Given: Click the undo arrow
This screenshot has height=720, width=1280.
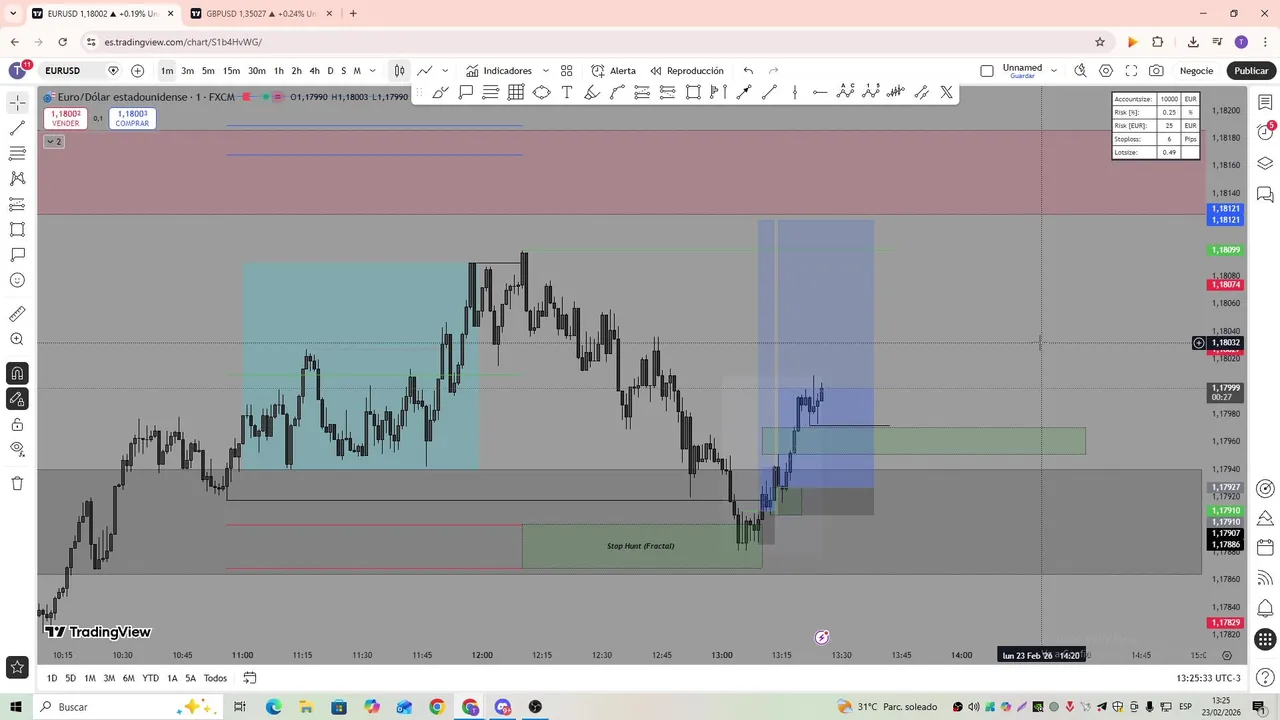Looking at the screenshot, I should point(748,71).
